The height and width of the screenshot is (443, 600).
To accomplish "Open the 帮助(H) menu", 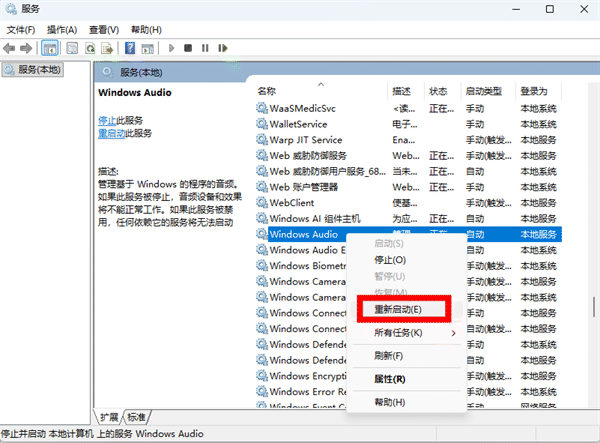I will (x=146, y=30).
